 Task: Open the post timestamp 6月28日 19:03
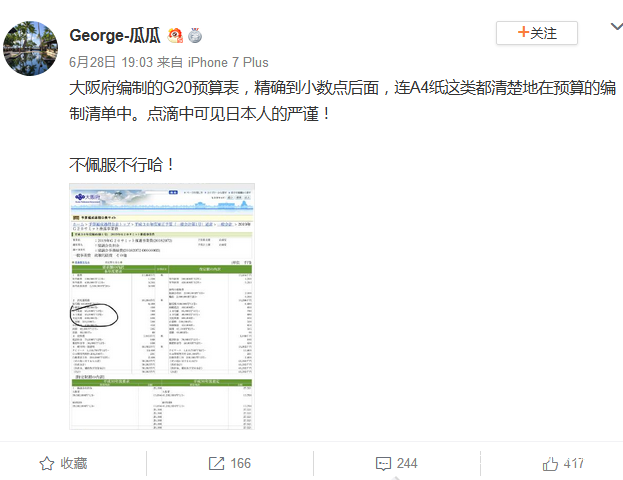point(111,62)
